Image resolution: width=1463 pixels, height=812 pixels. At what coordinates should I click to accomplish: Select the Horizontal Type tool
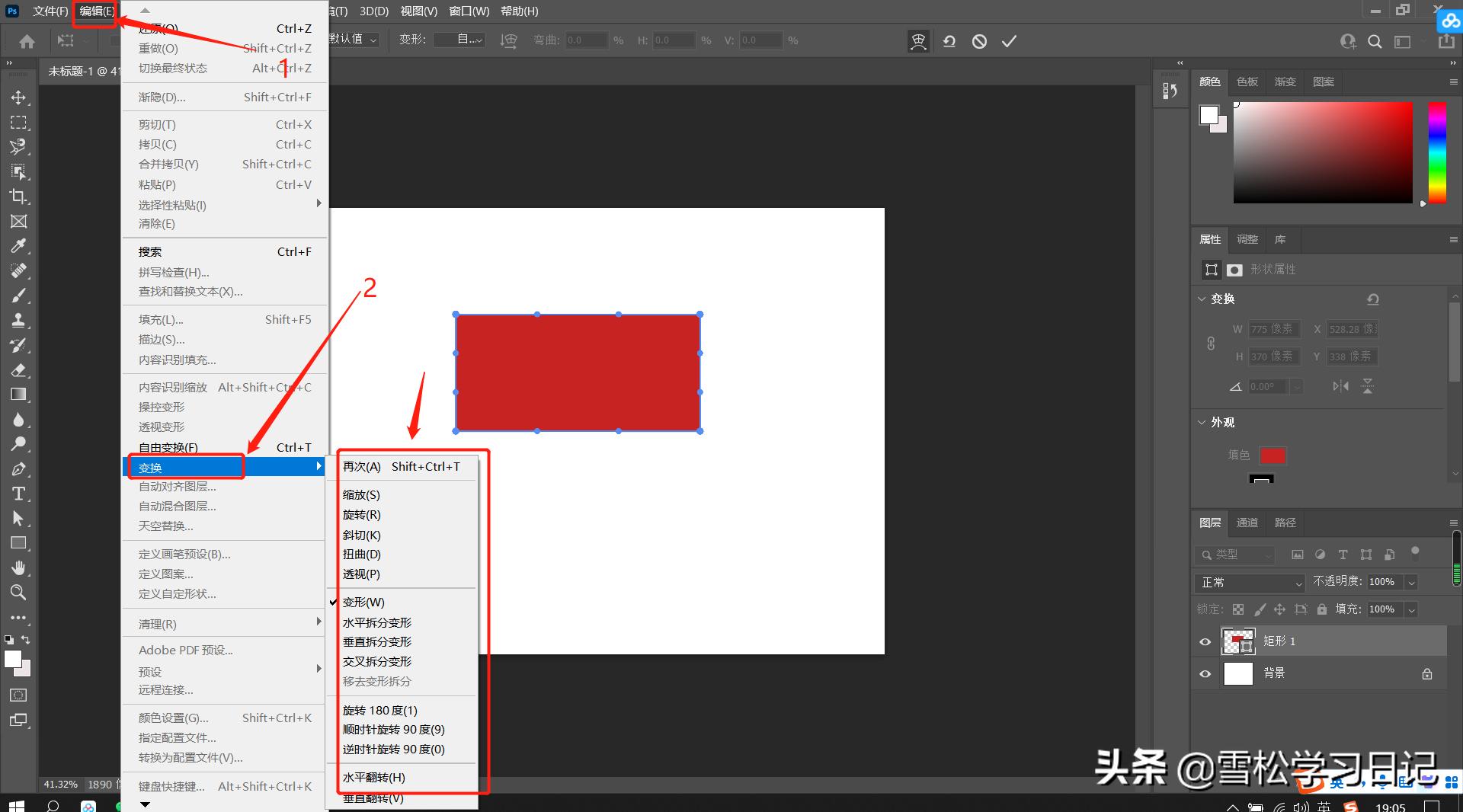pyautogui.click(x=18, y=494)
